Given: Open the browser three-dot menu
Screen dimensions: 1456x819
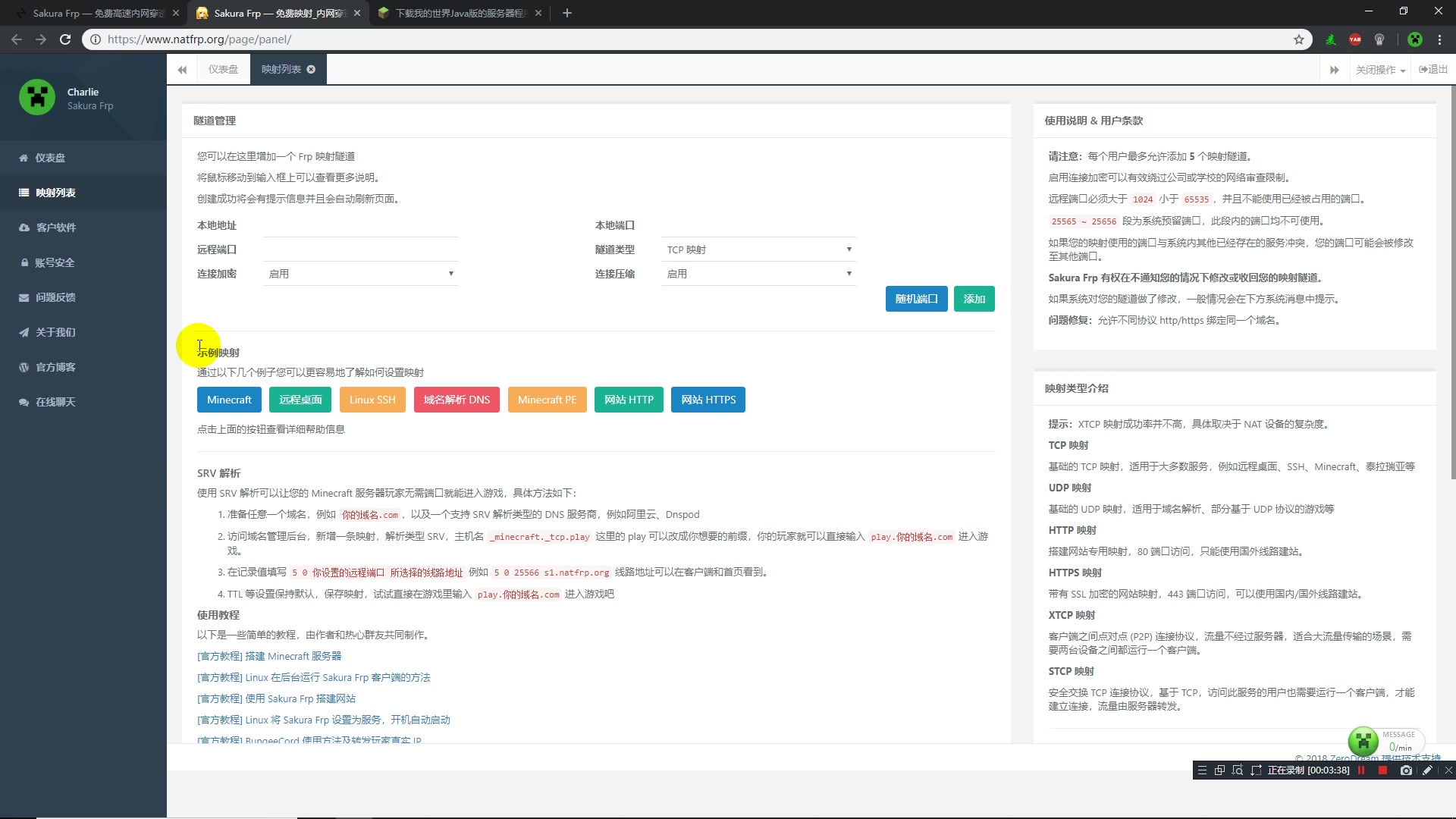Looking at the screenshot, I should click(1439, 39).
